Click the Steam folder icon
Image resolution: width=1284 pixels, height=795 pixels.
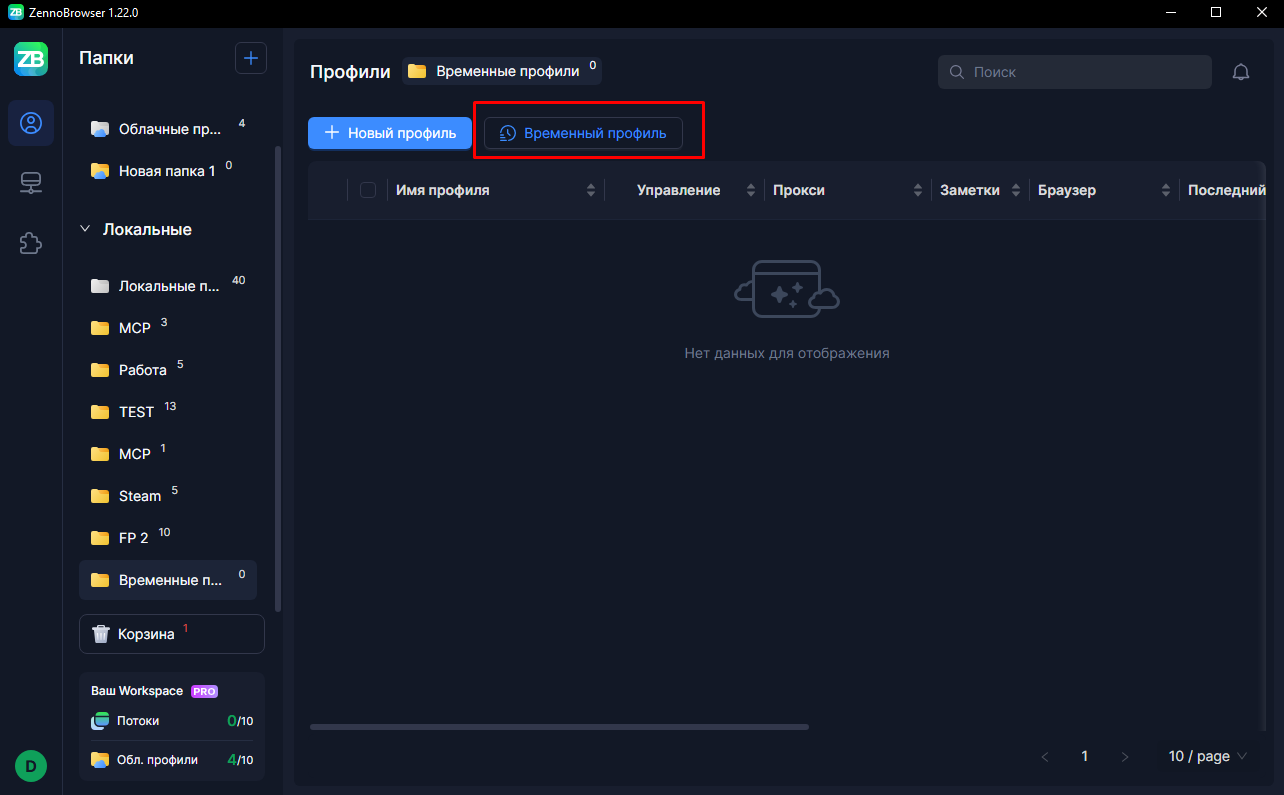click(x=100, y=496)
